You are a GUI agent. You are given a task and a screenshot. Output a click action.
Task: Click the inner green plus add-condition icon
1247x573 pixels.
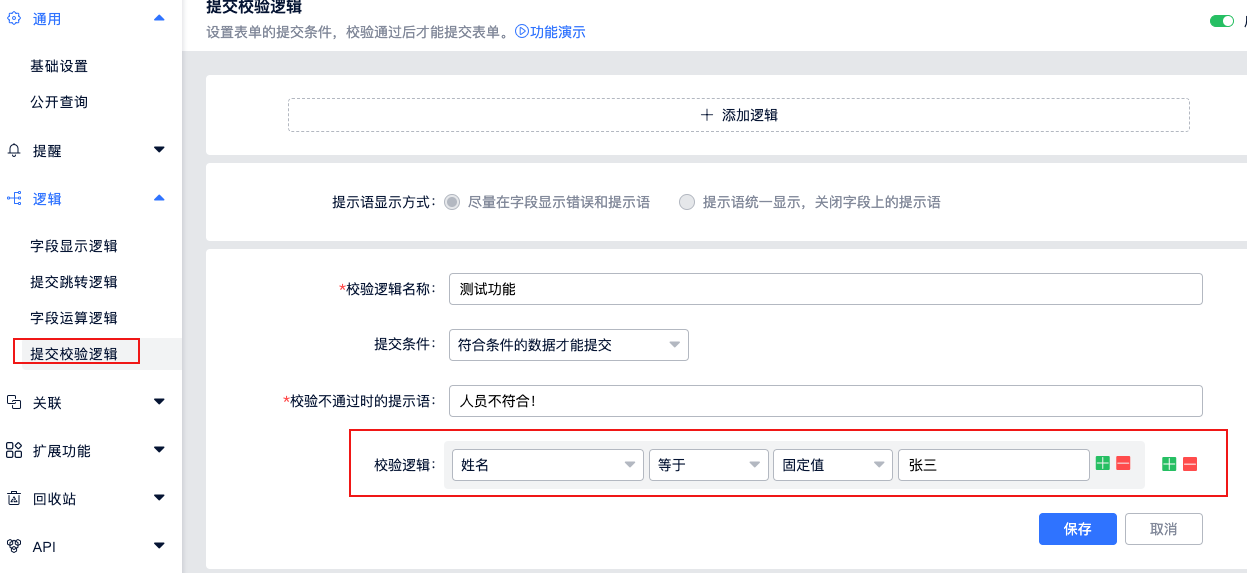(x=1103, y=464)
